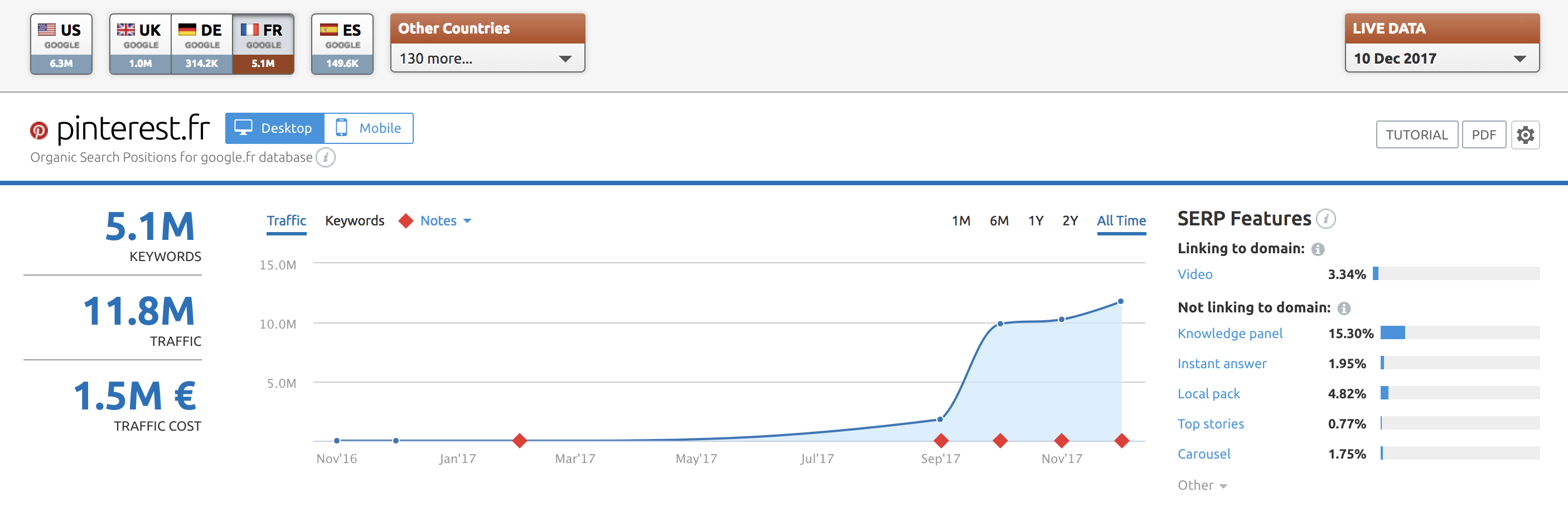This screenshot has height=511, width=1568.
Task: Set chart range to 1Y
Action: [1035, 220]
